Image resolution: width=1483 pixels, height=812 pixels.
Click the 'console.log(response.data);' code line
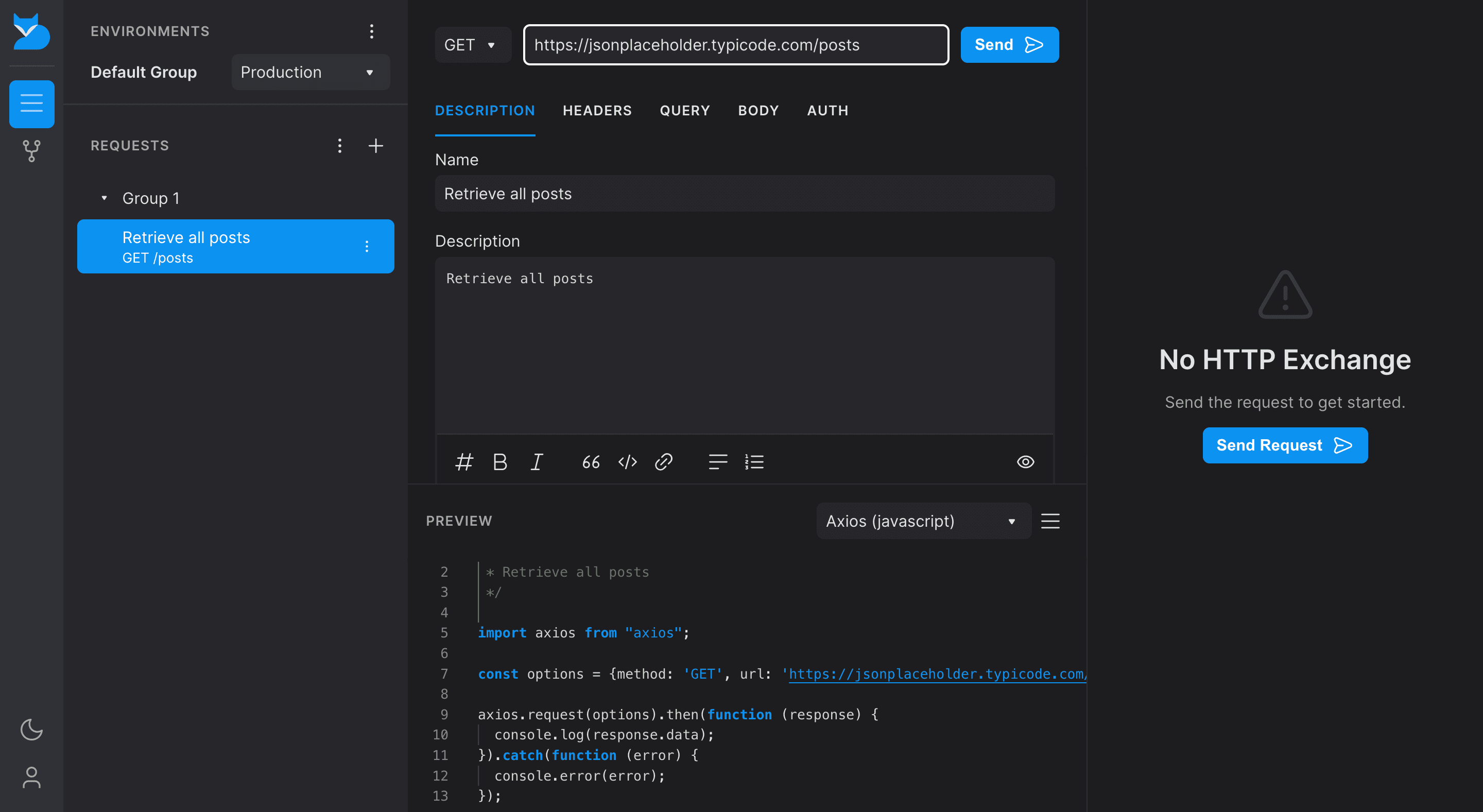tap(604, 734)
